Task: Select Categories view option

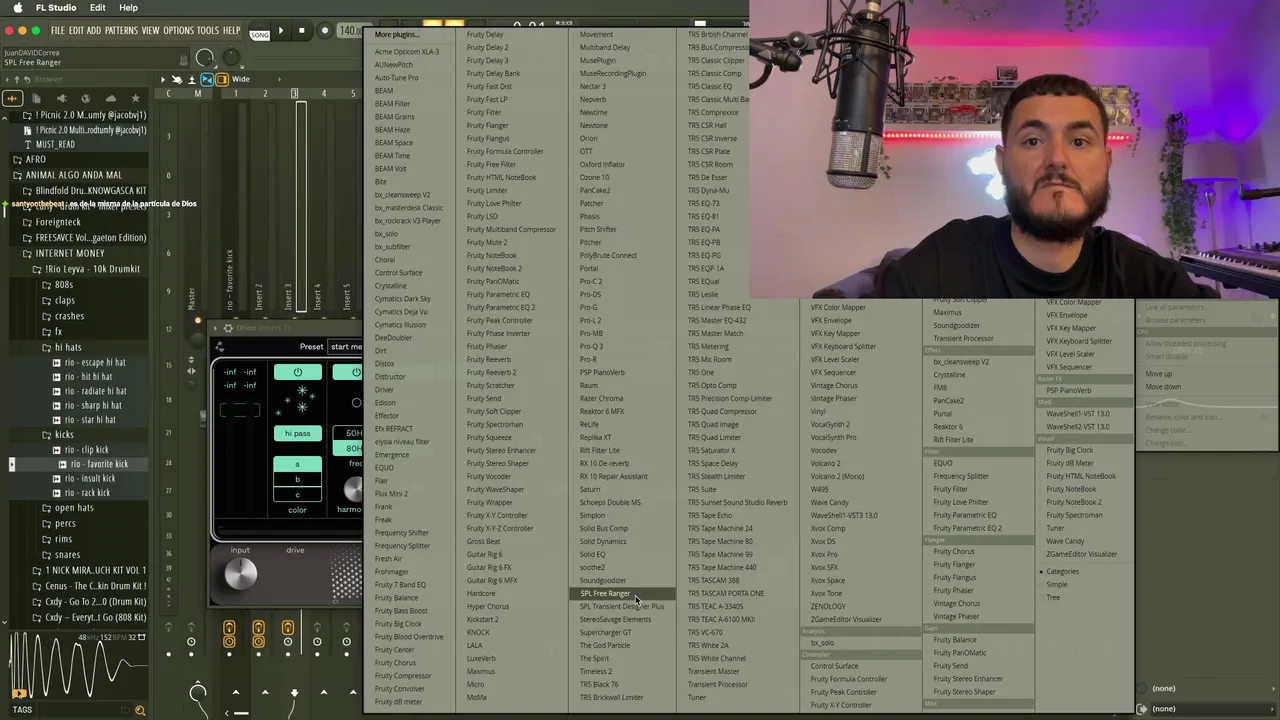Action: (1062, 572)
